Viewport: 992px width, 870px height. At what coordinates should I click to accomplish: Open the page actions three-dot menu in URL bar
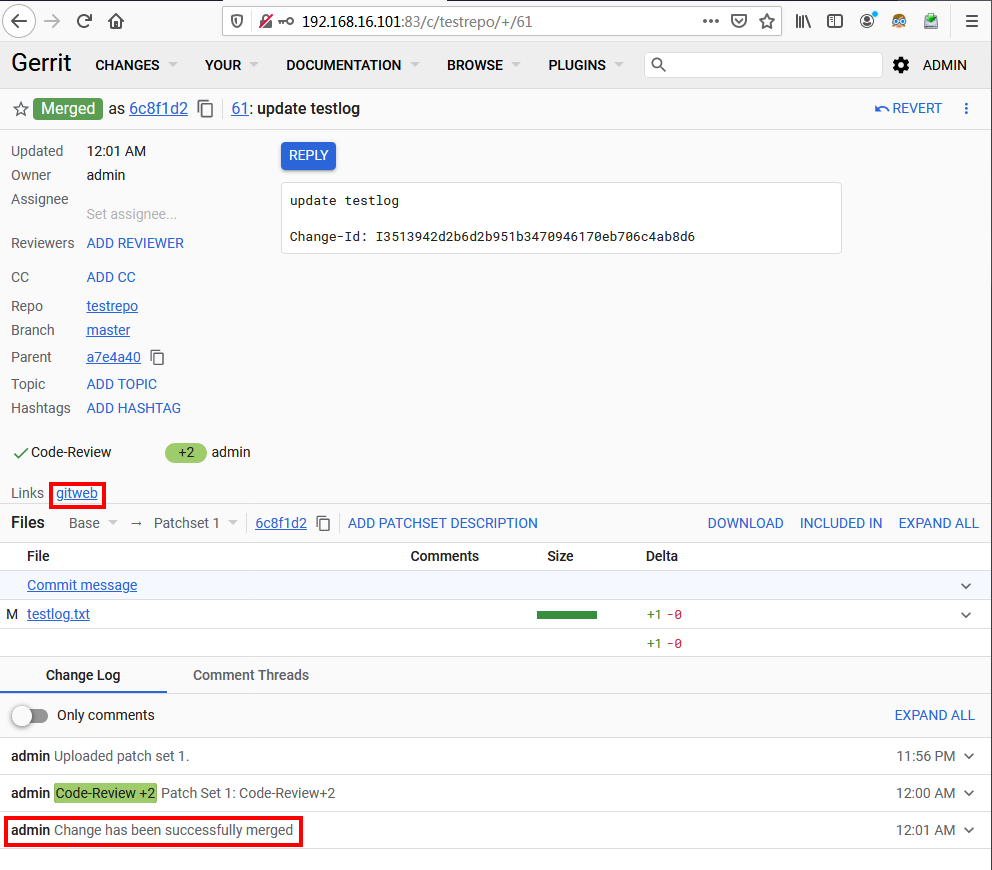(x=710, y=22)
